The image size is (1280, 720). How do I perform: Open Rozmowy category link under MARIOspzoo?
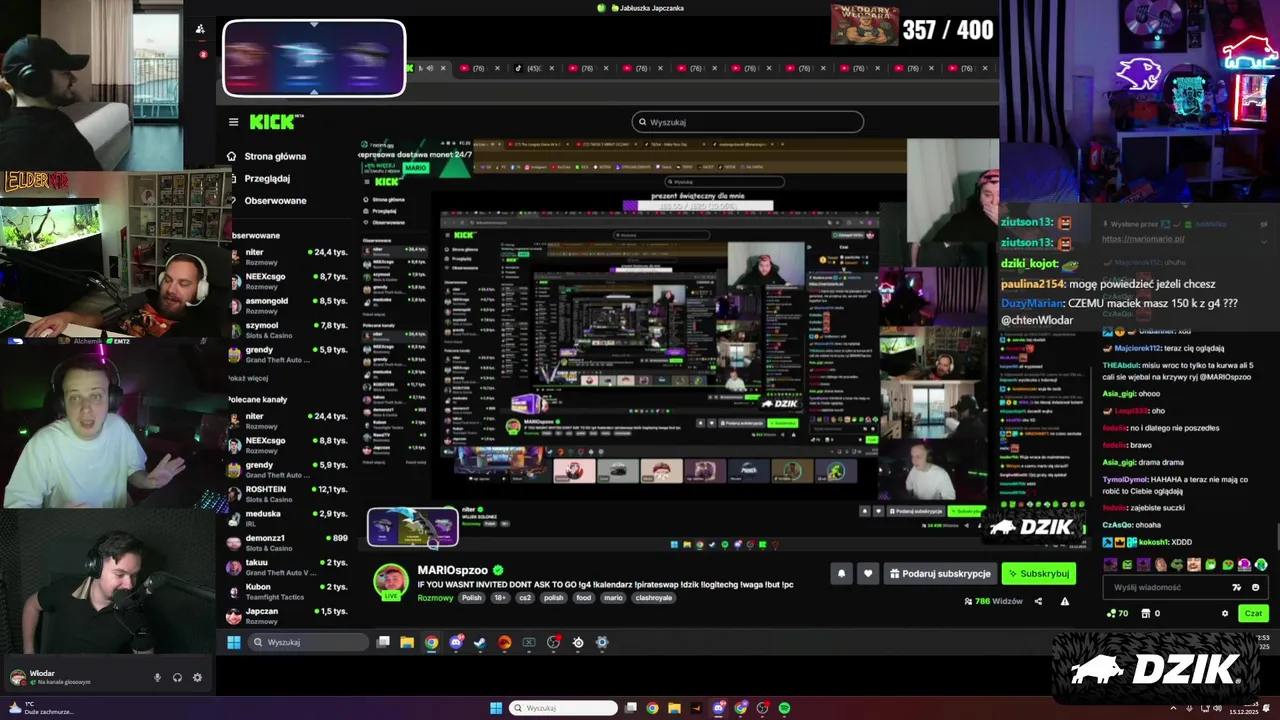435,598
